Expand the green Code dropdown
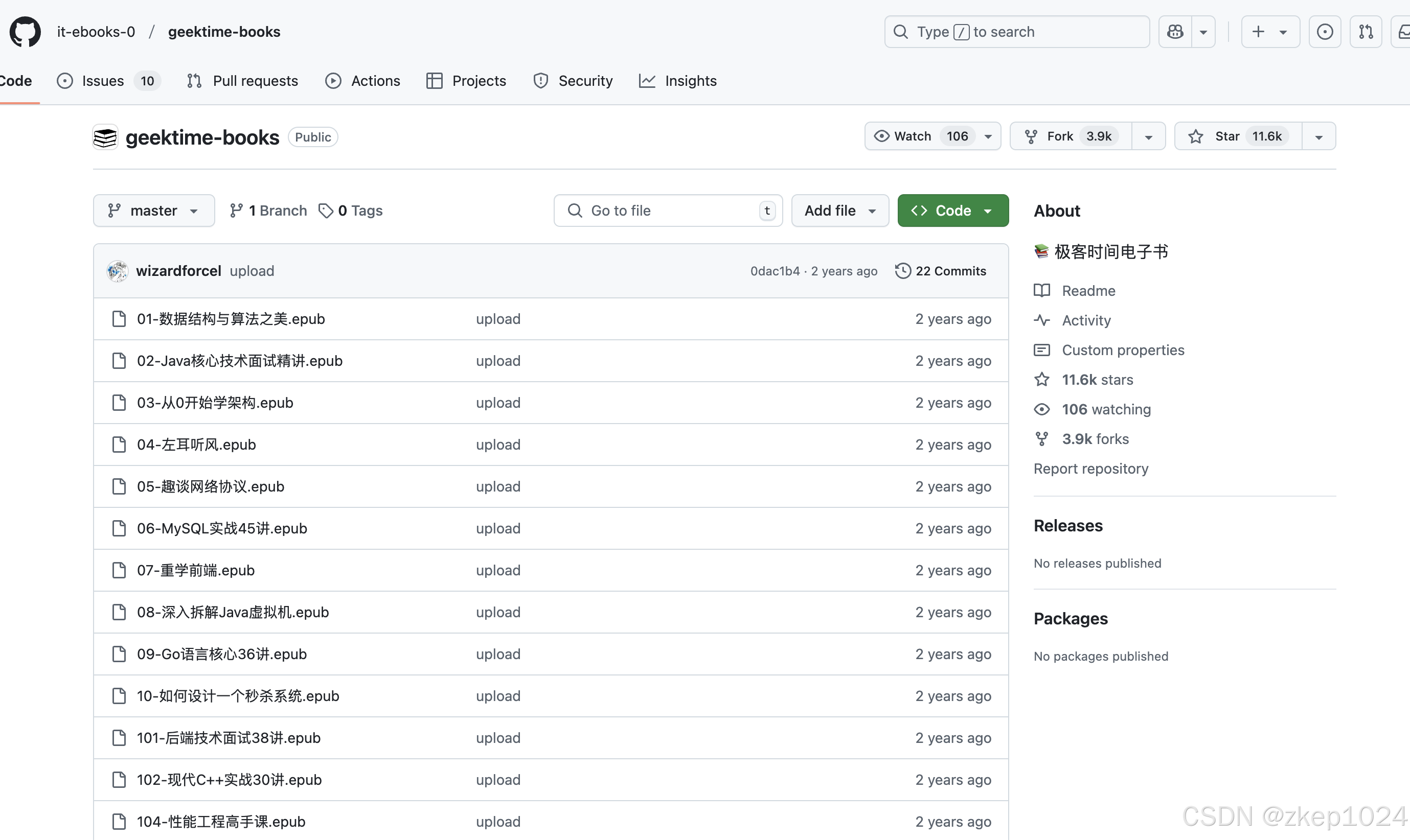The height and width of the screenshot is (840, 1410). [952, 211]
